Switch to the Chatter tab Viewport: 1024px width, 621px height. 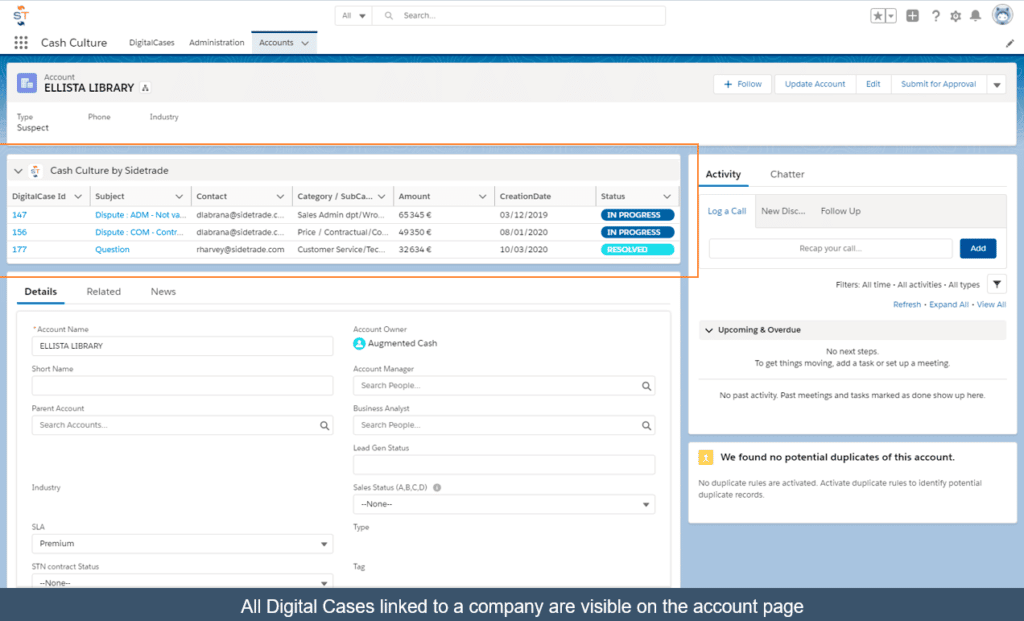point(787,174)
